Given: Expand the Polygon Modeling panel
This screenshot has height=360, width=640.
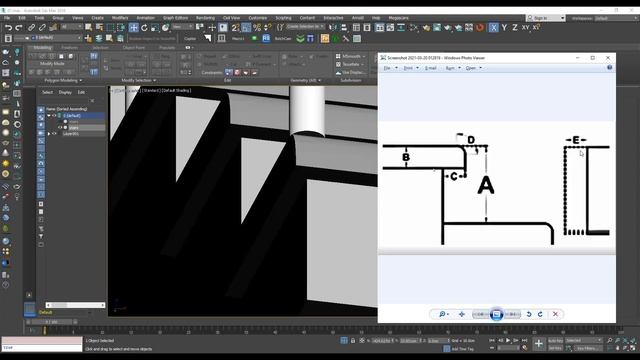Looking at the screenshot, I should tap(63, 80).
